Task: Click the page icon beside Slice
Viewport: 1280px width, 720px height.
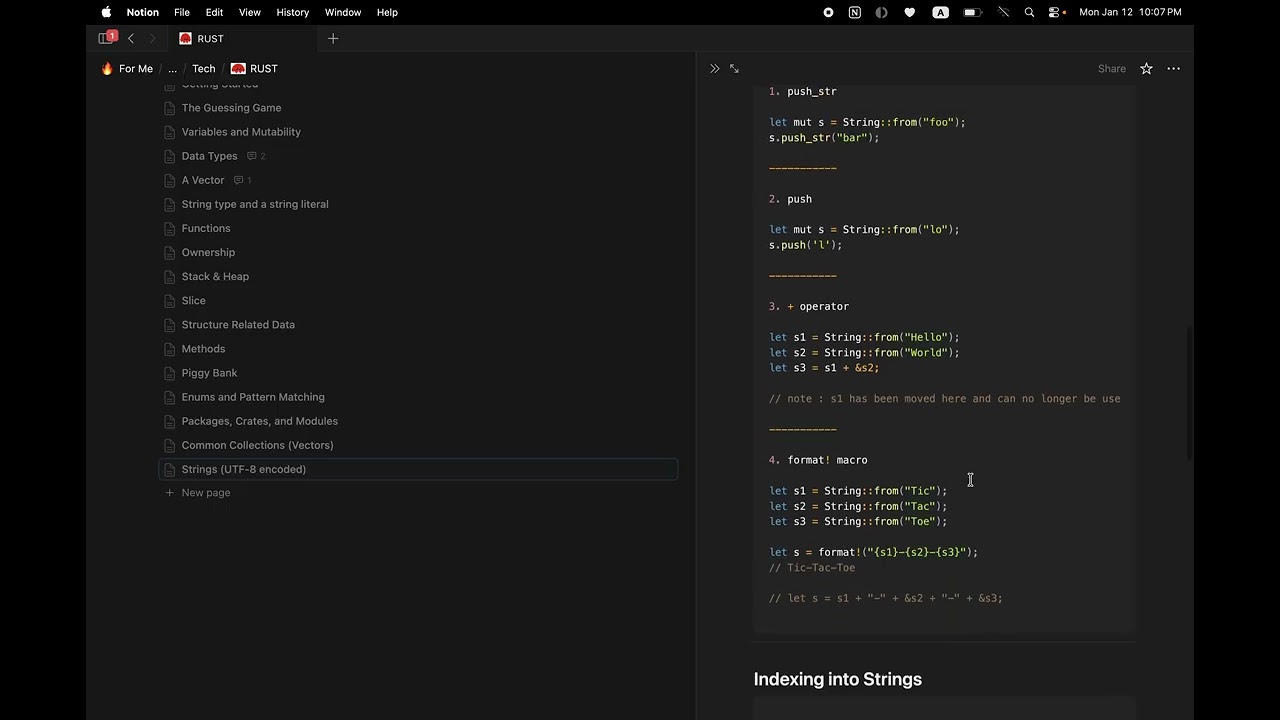Action: coord(170,300)
